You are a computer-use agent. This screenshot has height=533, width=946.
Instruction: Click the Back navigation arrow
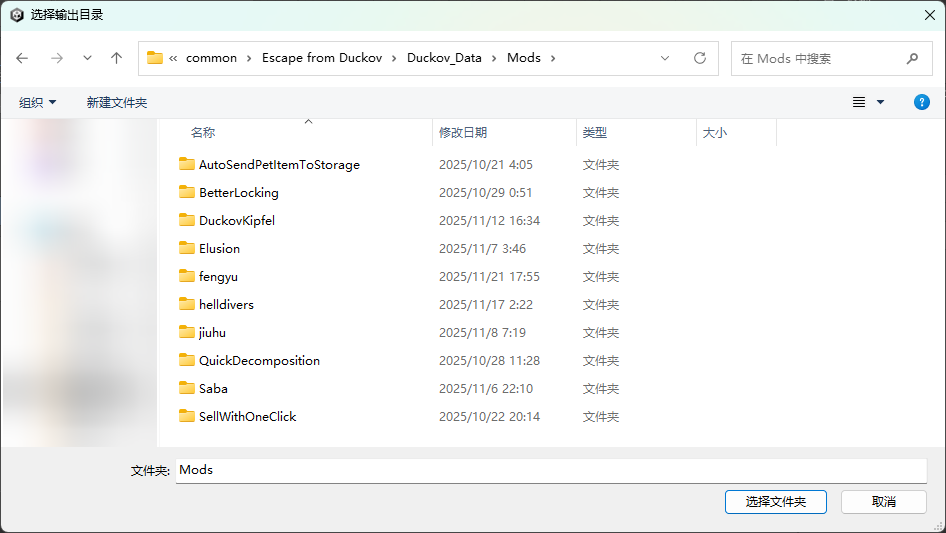point(23,58)
